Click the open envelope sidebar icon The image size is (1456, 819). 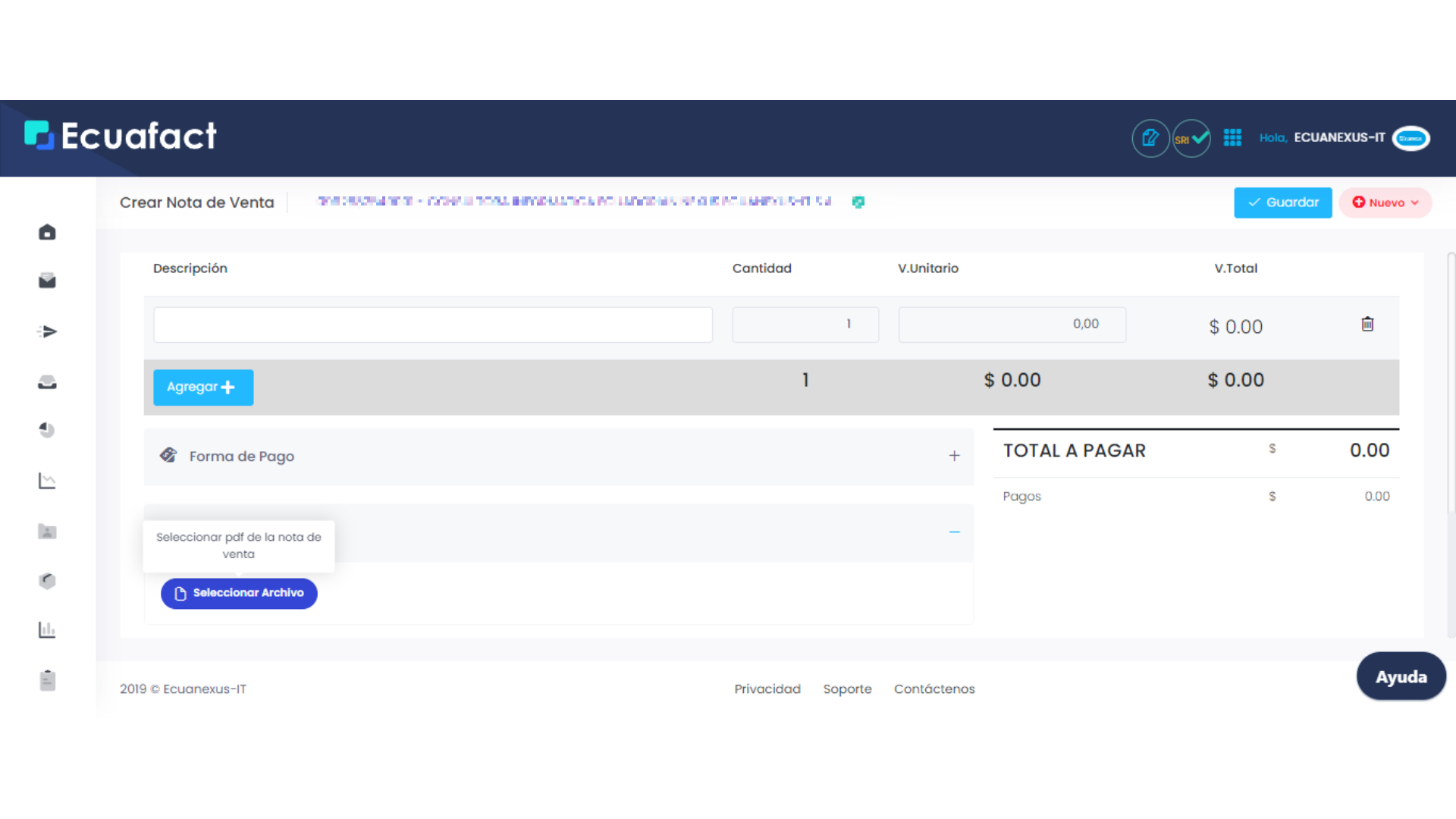click(x=47, y=281)
